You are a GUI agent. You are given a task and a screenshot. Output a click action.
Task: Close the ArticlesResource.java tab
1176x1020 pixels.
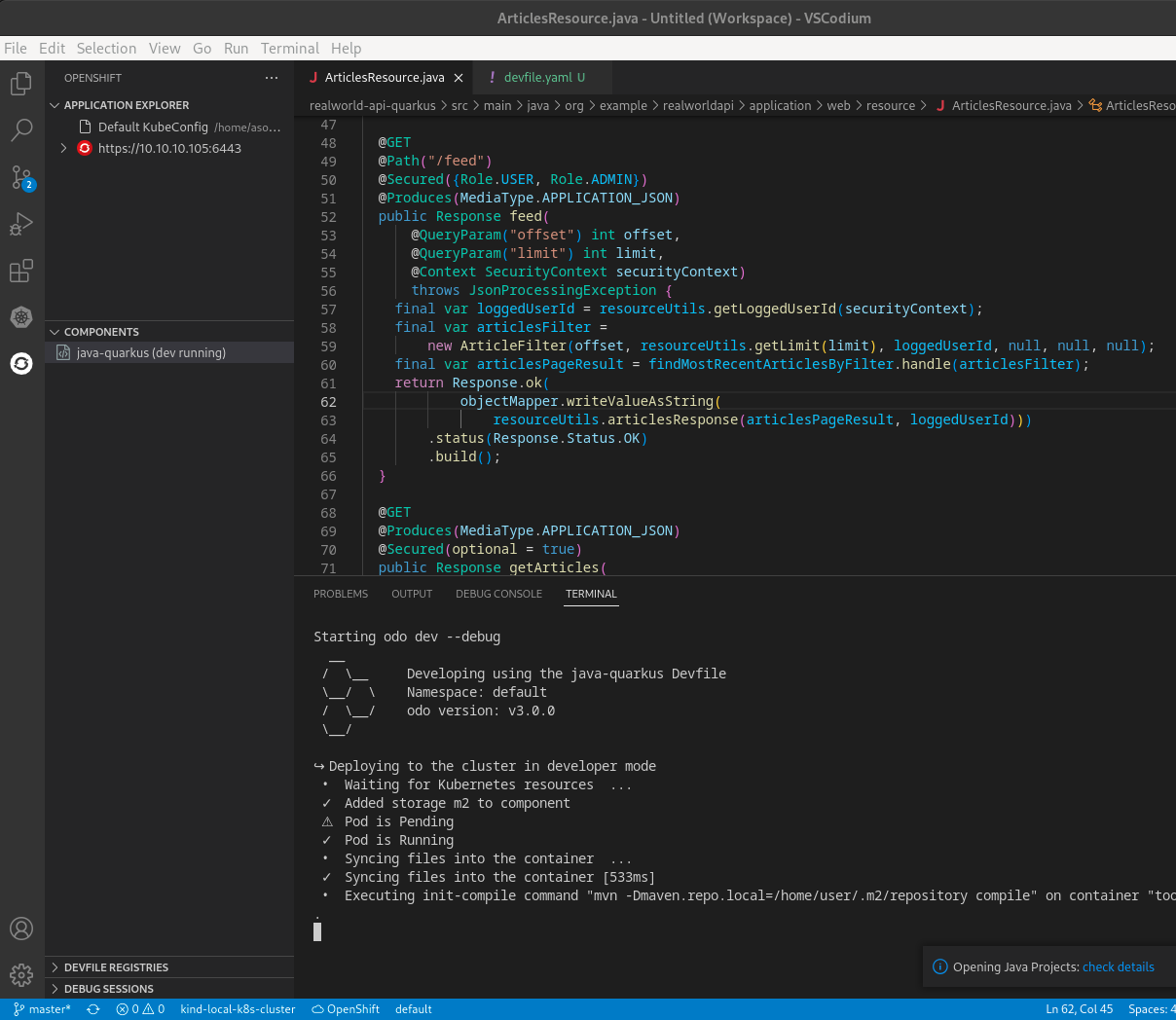click(x=459, y=78)
